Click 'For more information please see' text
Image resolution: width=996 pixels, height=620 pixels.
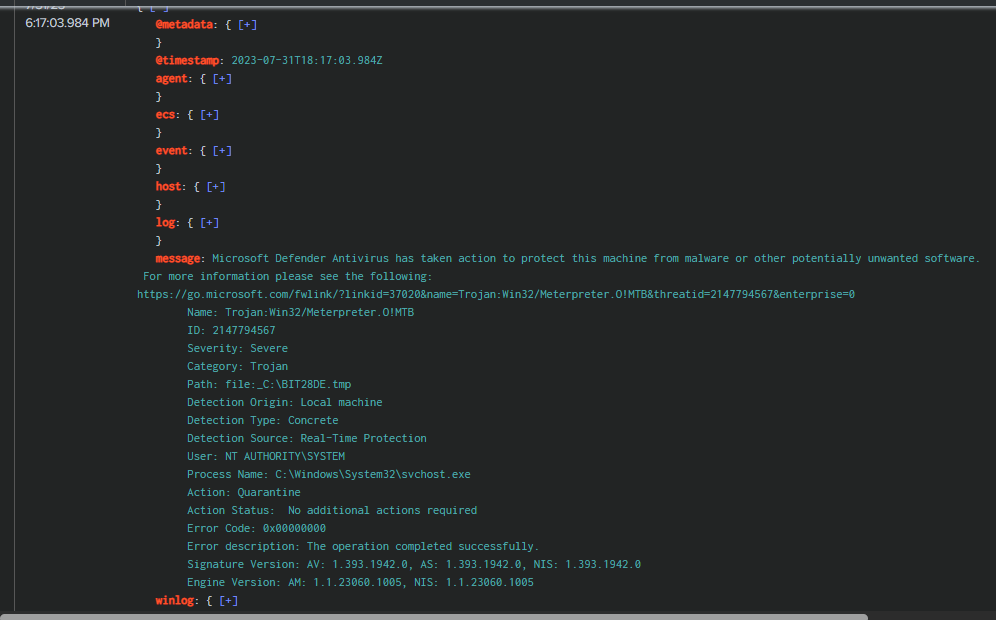tap(288, 276)
